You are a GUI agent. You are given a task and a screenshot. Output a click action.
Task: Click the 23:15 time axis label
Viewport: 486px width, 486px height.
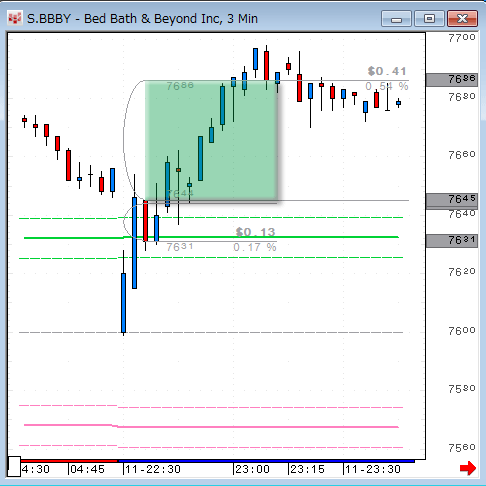[x=307, y=469]
